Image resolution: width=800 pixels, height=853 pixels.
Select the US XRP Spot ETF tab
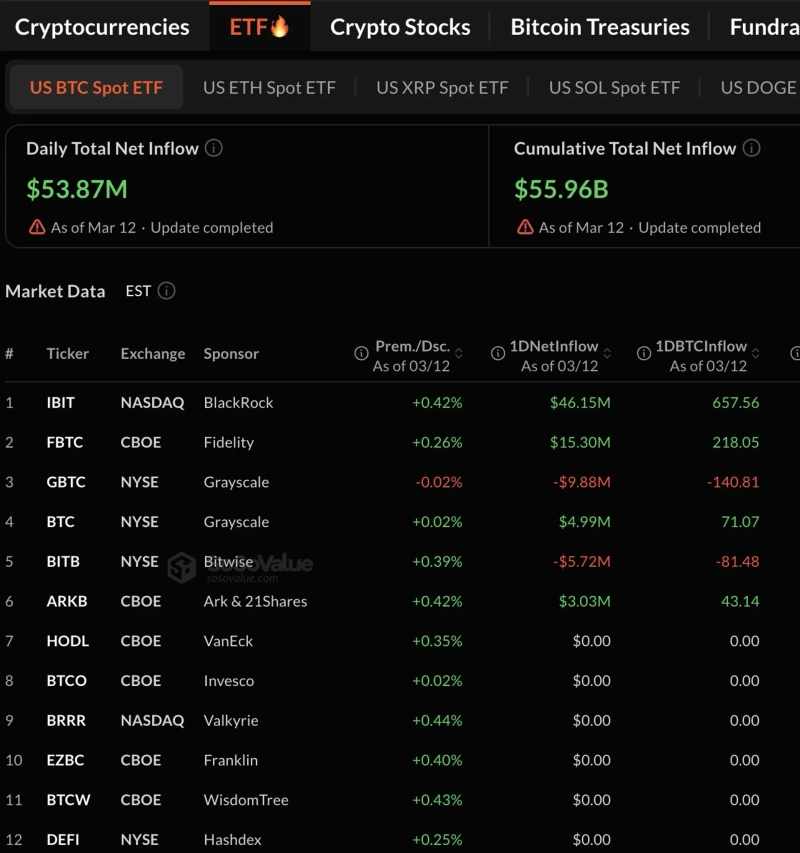pos(442,87)
